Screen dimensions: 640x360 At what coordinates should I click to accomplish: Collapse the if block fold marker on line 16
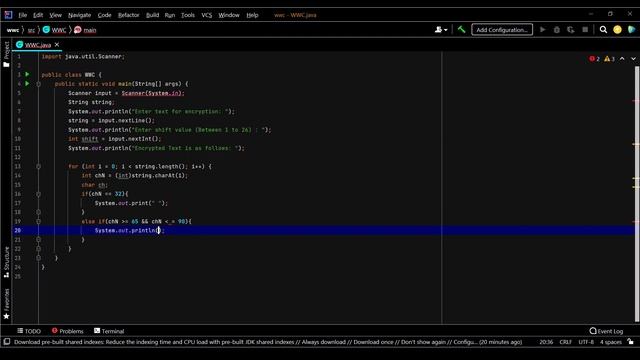[x=38, y=194]
